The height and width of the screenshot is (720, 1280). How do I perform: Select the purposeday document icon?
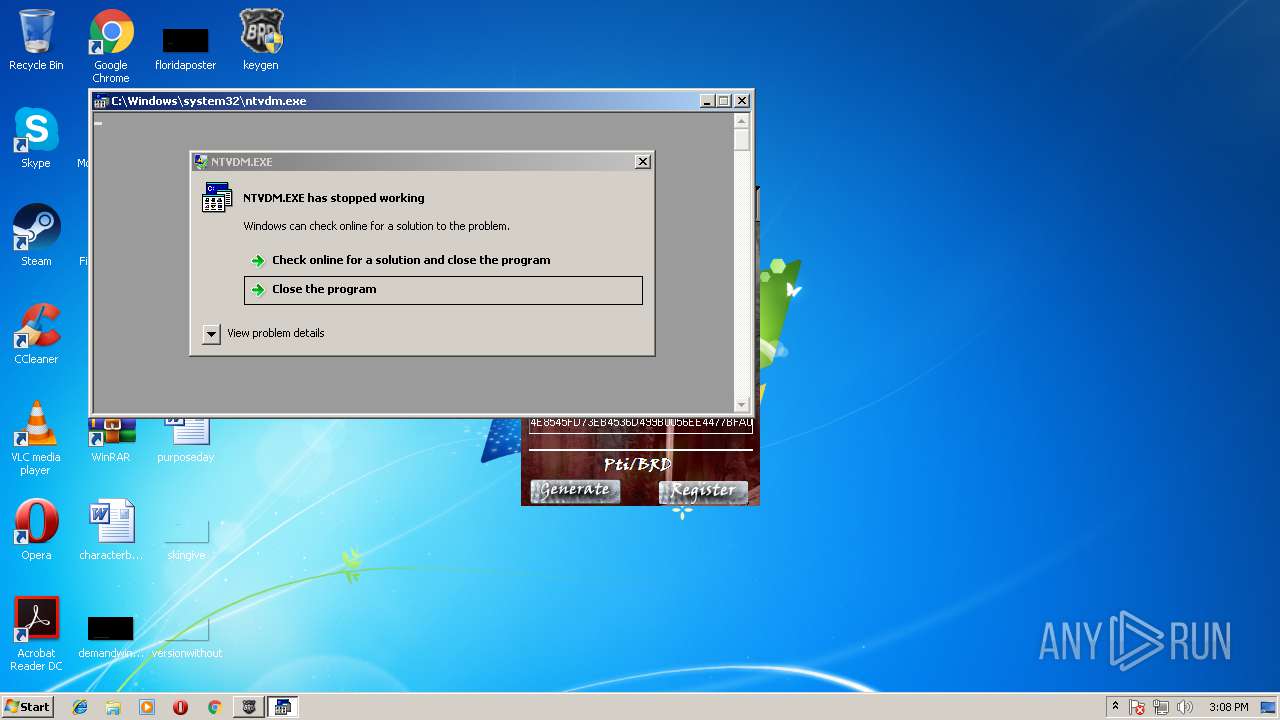click(186, 440)
